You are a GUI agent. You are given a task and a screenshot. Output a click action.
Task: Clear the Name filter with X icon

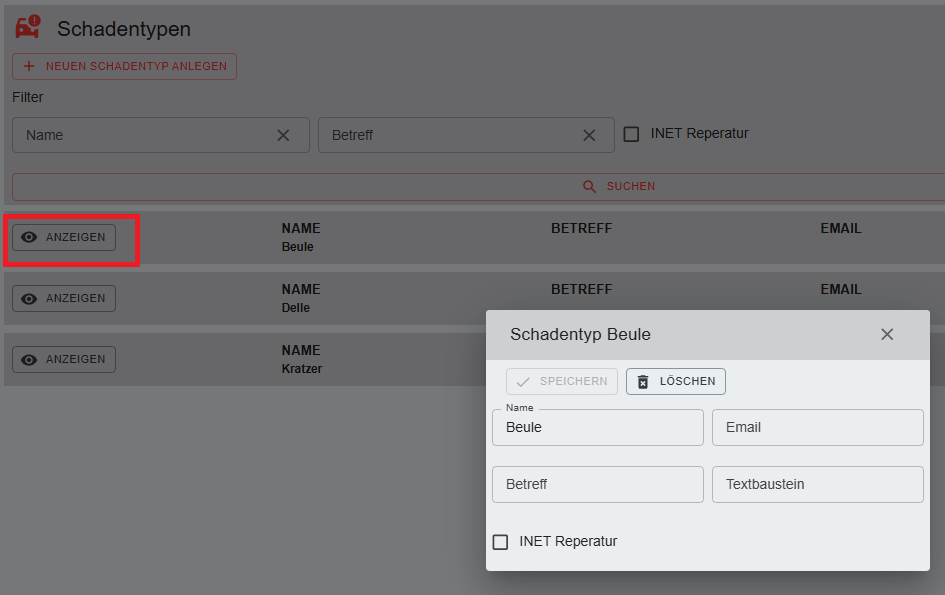coord(283,135)
